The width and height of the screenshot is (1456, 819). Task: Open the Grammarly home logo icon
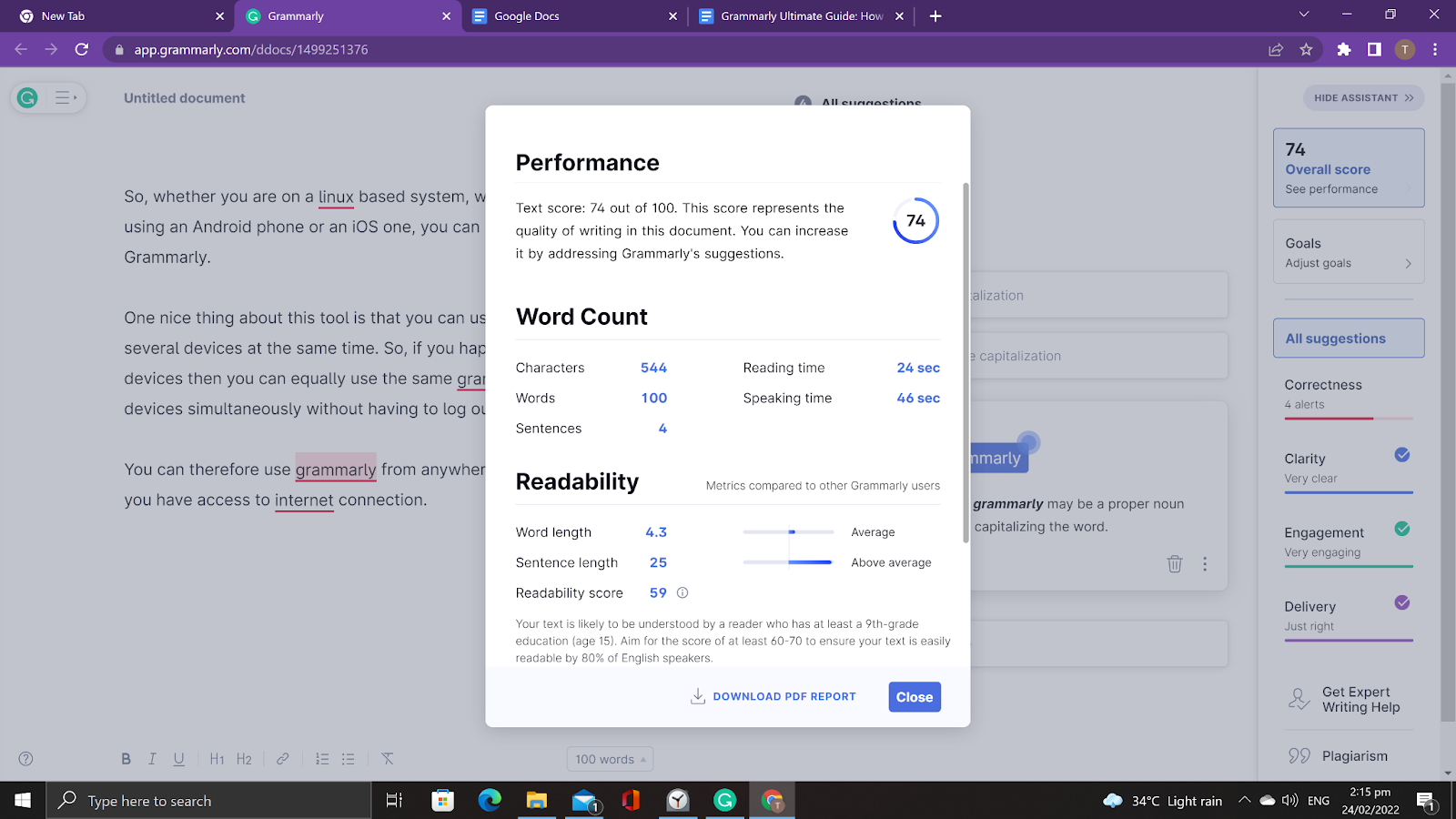[27, 97]
